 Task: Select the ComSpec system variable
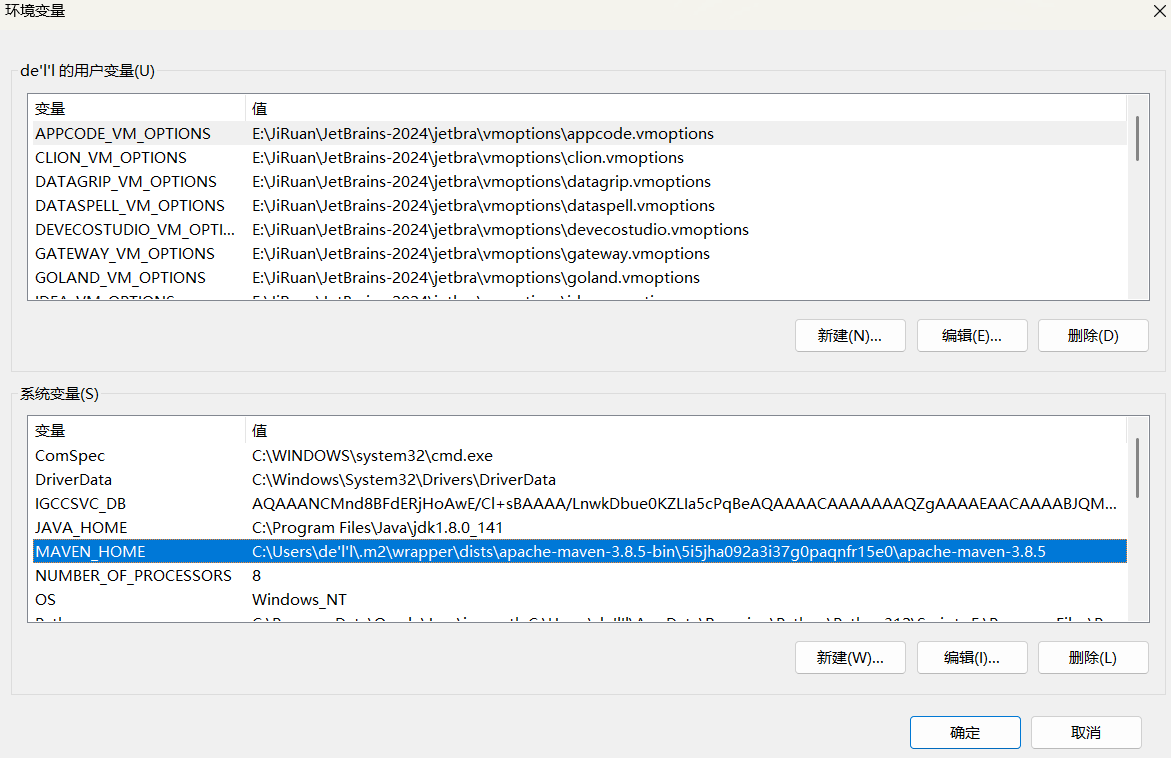click(69, 456)
